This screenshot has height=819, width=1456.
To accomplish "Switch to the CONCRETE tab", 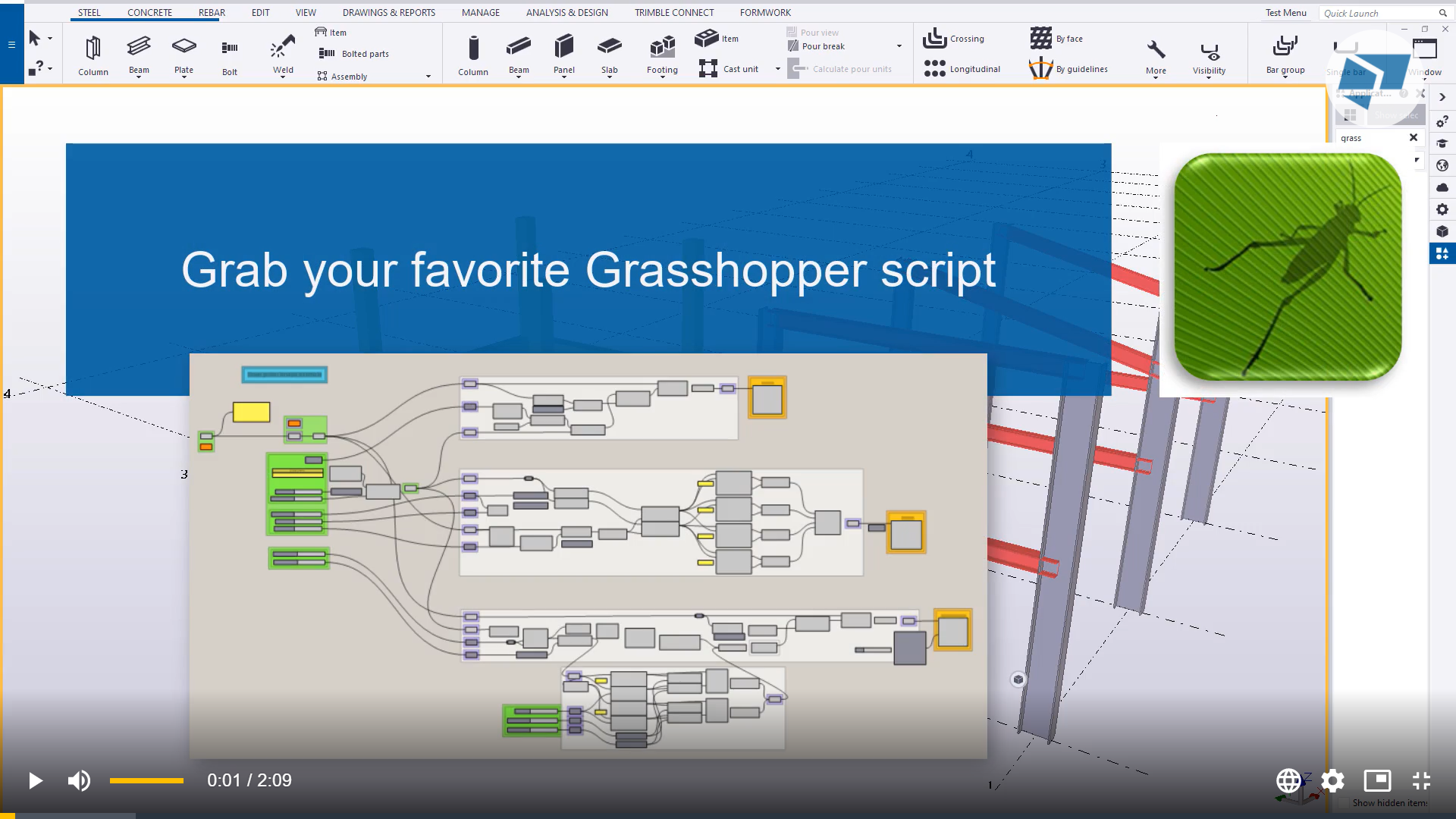I will coord(149,13).
